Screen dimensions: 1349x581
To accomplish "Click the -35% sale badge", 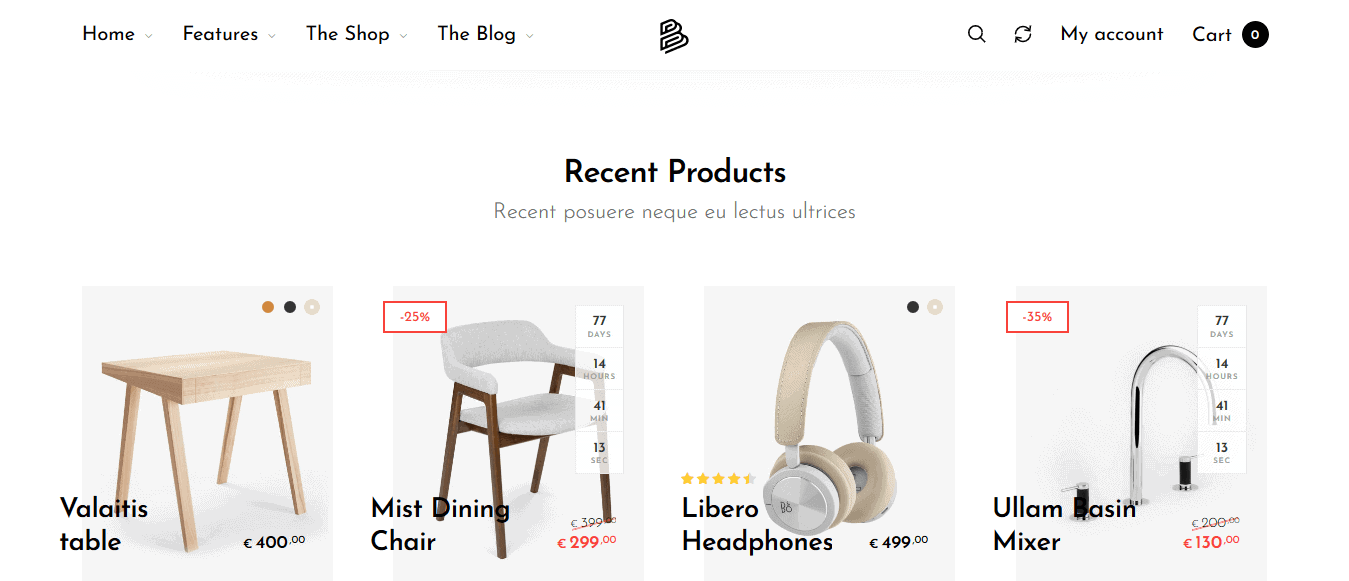I will [1037, 317].
